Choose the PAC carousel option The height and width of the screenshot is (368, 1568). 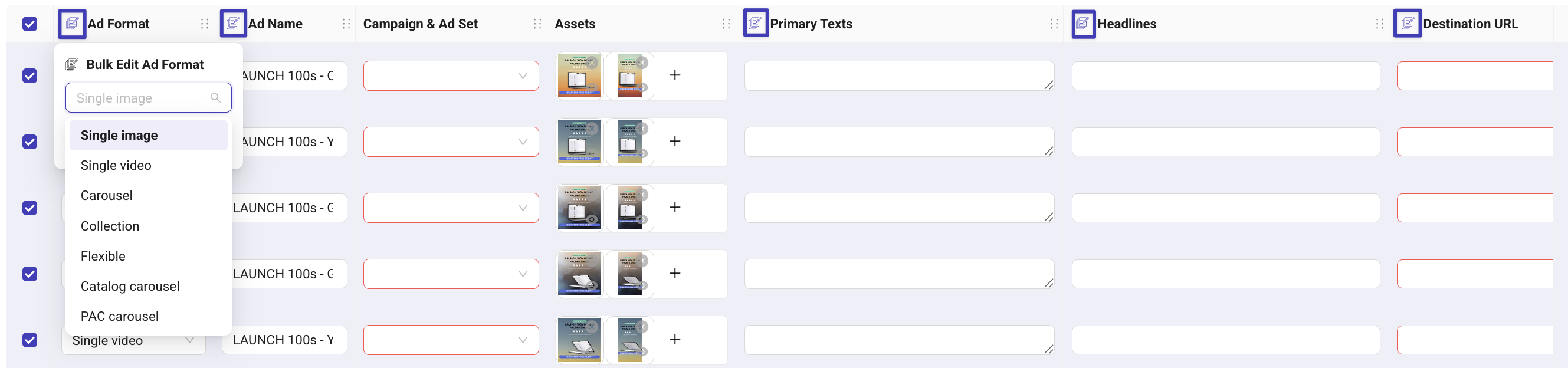(x=119, y=316)
